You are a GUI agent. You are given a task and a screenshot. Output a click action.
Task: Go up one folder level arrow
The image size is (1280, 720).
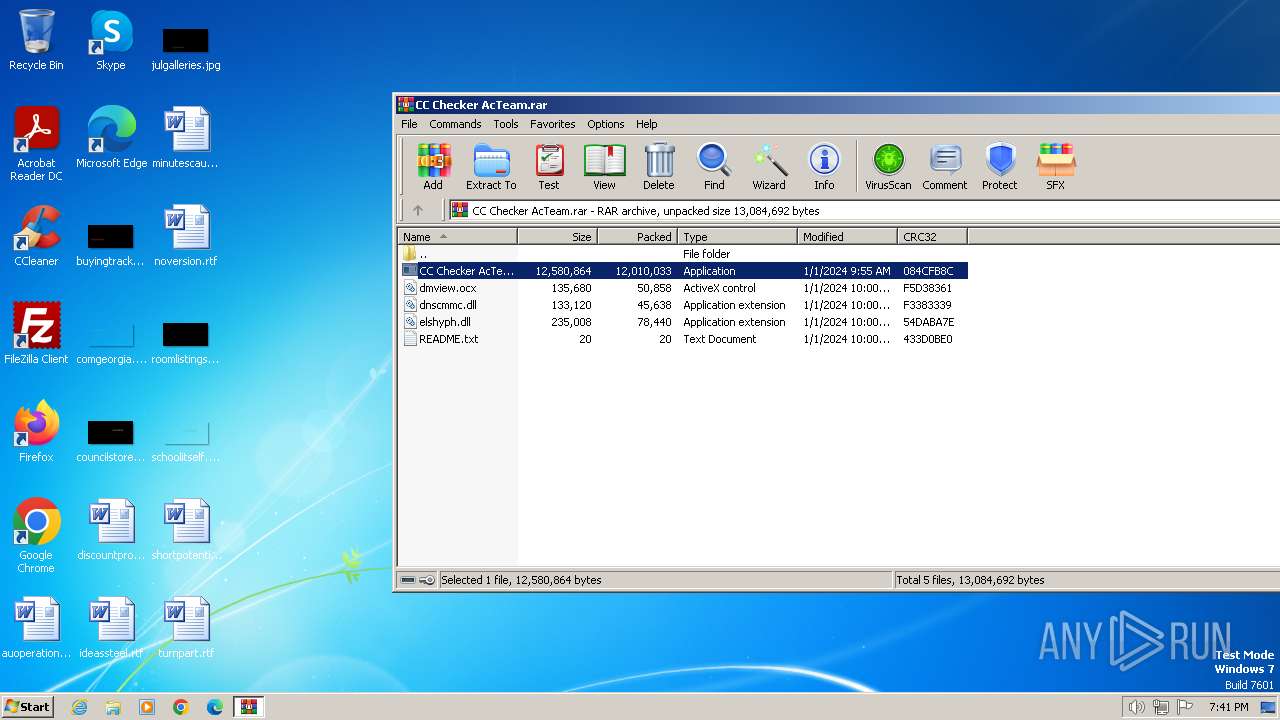[418, 210]
